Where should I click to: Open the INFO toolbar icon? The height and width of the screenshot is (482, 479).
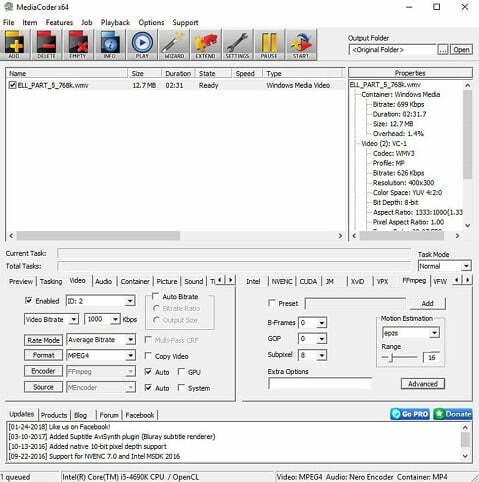110,44
